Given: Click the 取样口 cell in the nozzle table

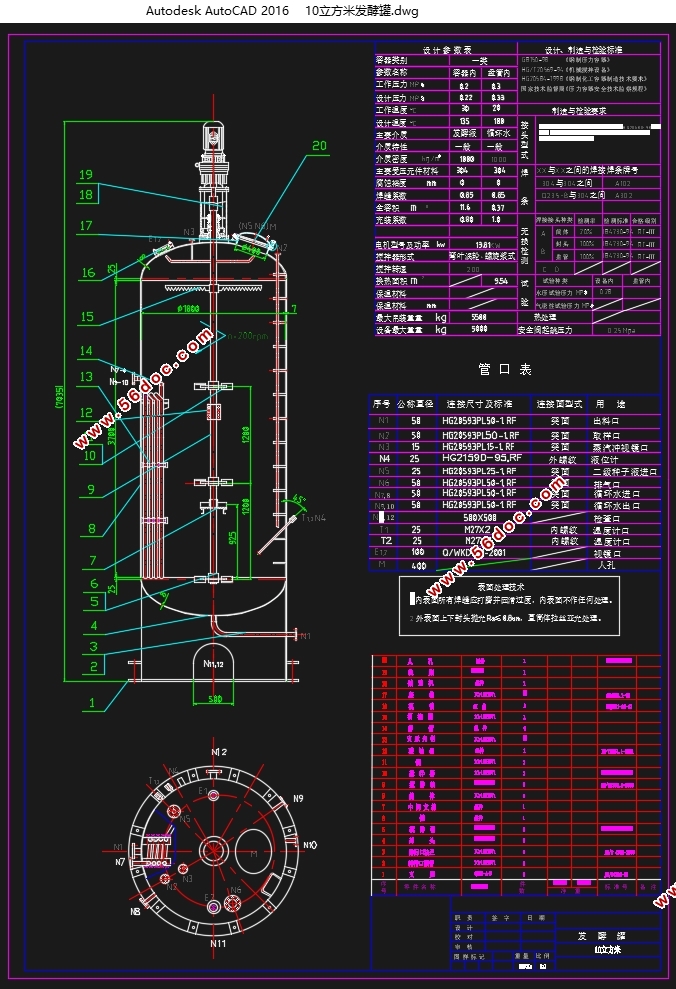Looking at the screenshot, I should 606,436.
